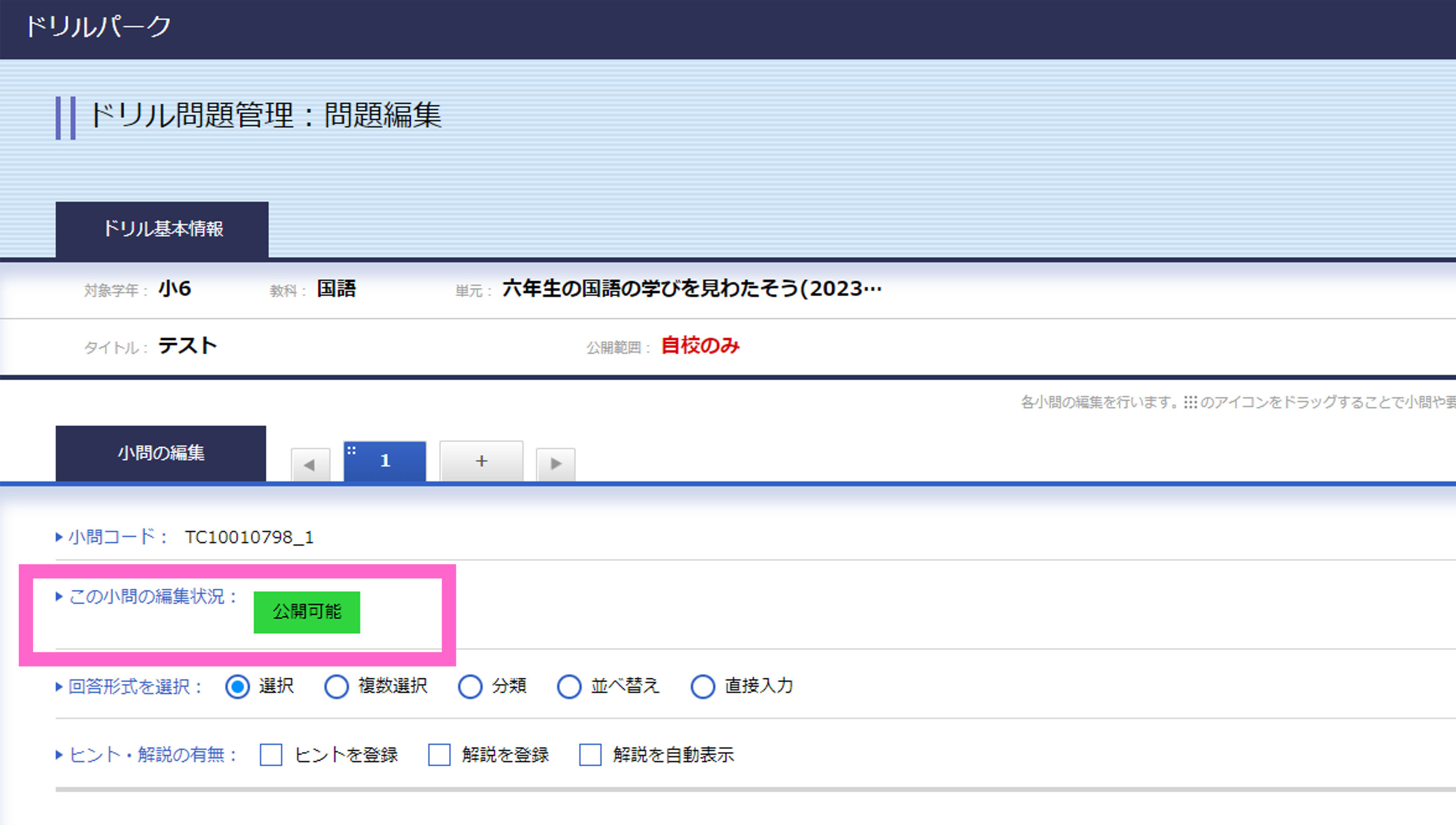Click the triangle beside 小問コード

point(59,537)
